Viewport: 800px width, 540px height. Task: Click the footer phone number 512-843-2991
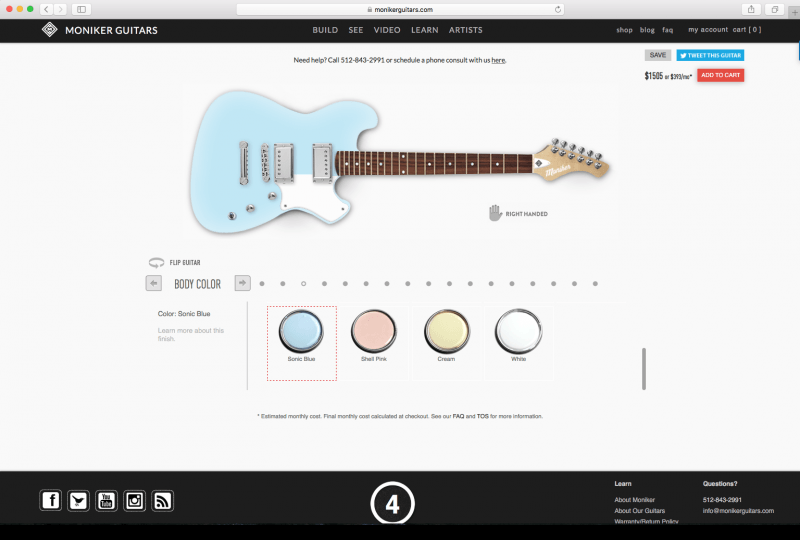coord(722,500)
